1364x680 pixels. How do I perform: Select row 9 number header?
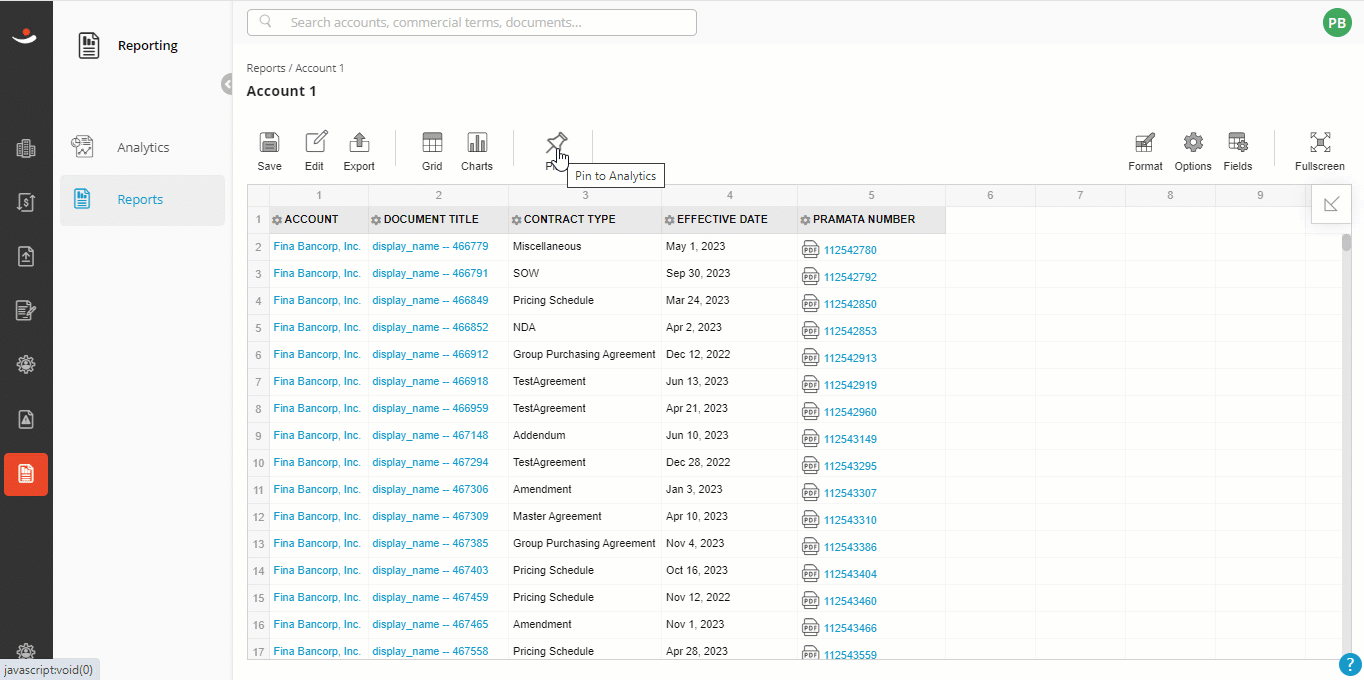258,435
